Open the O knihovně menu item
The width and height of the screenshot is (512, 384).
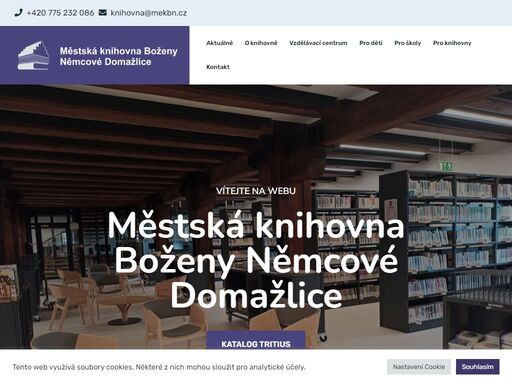(x=261, y=43)
